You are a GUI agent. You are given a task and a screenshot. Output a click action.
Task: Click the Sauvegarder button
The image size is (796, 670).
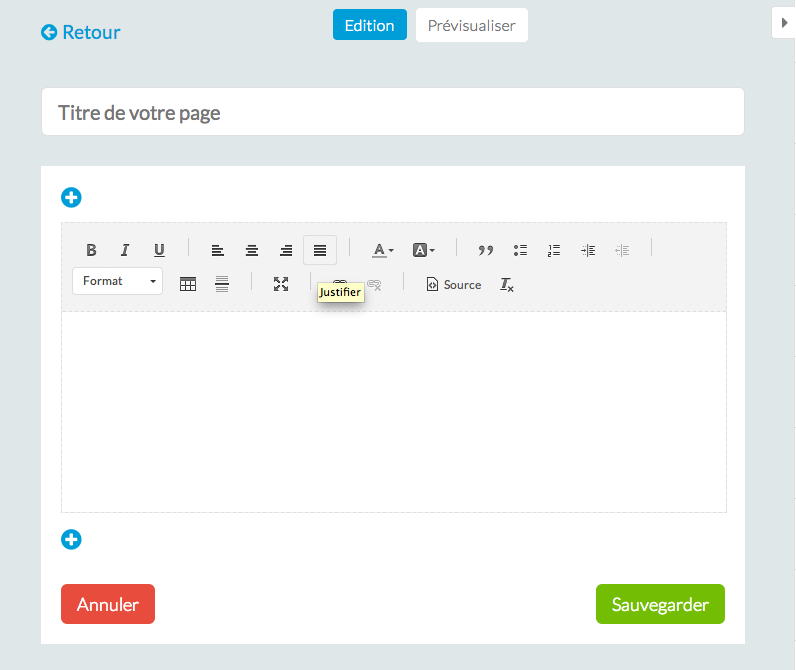click(660, 604)
